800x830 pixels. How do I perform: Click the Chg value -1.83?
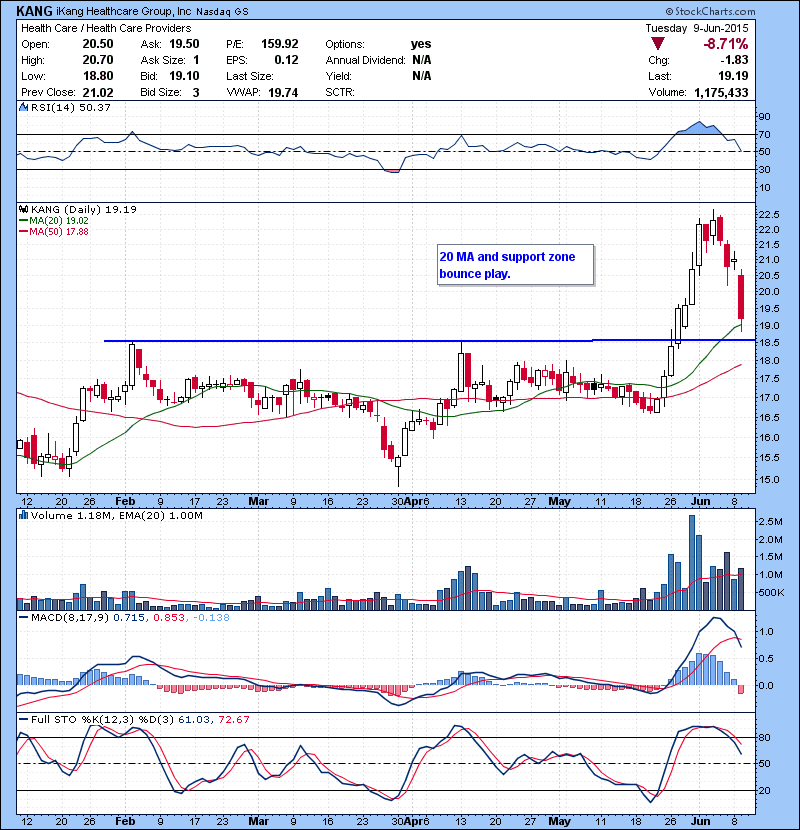click(x=734, y=60)
